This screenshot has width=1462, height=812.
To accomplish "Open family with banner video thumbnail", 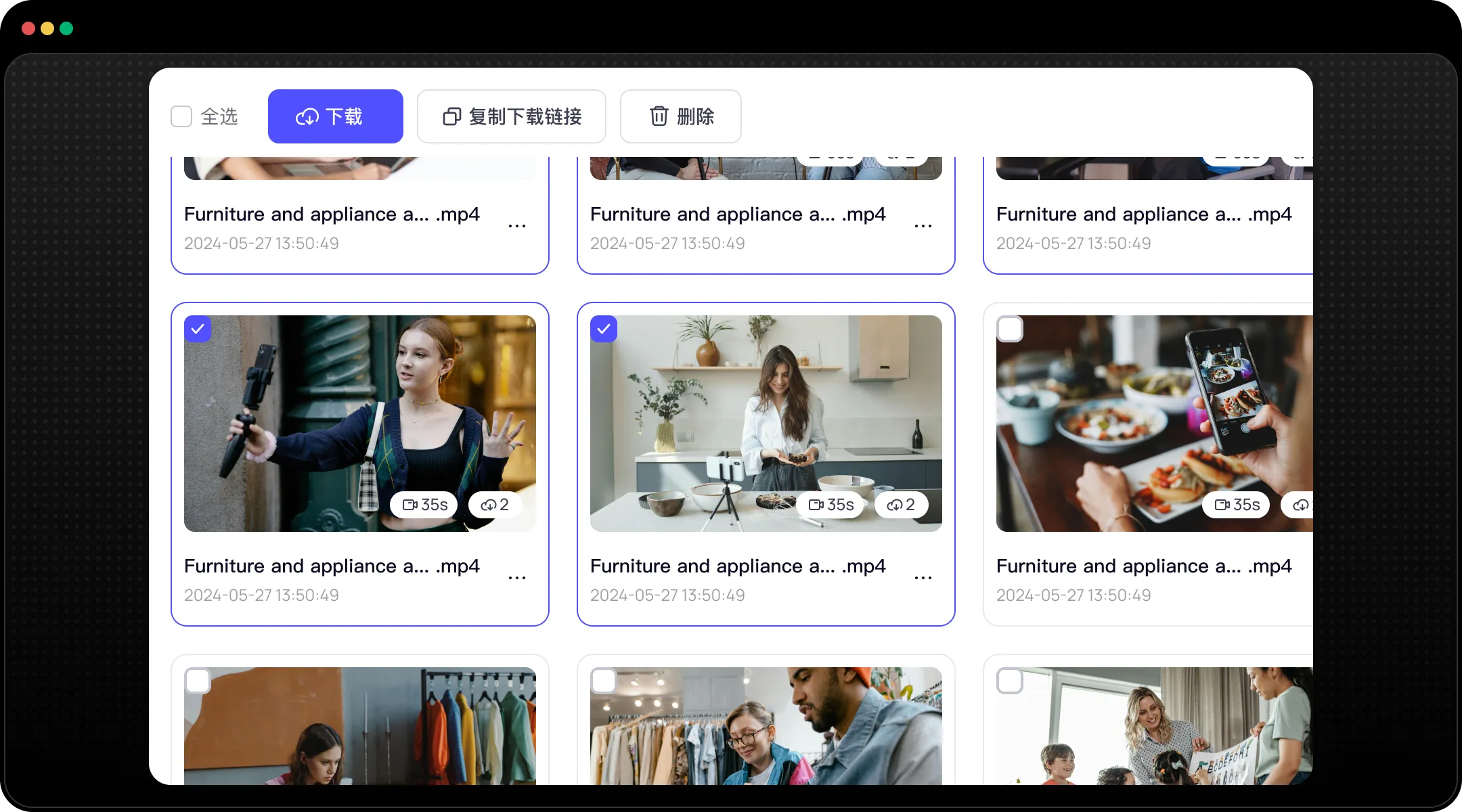I will click(1155, 726).
